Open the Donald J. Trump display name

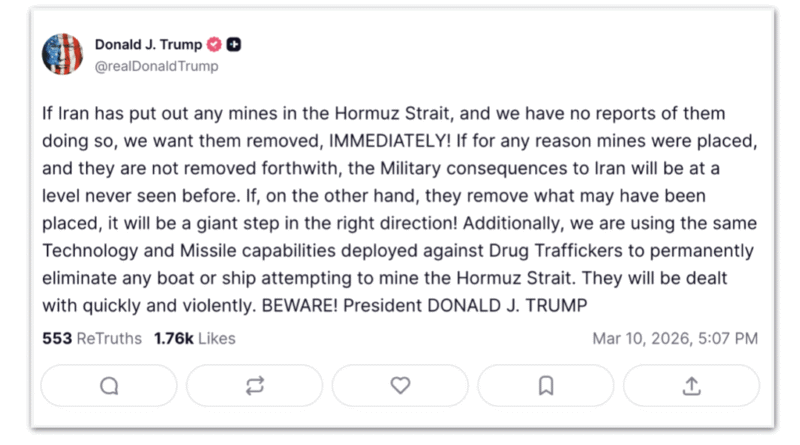(148, 45)
